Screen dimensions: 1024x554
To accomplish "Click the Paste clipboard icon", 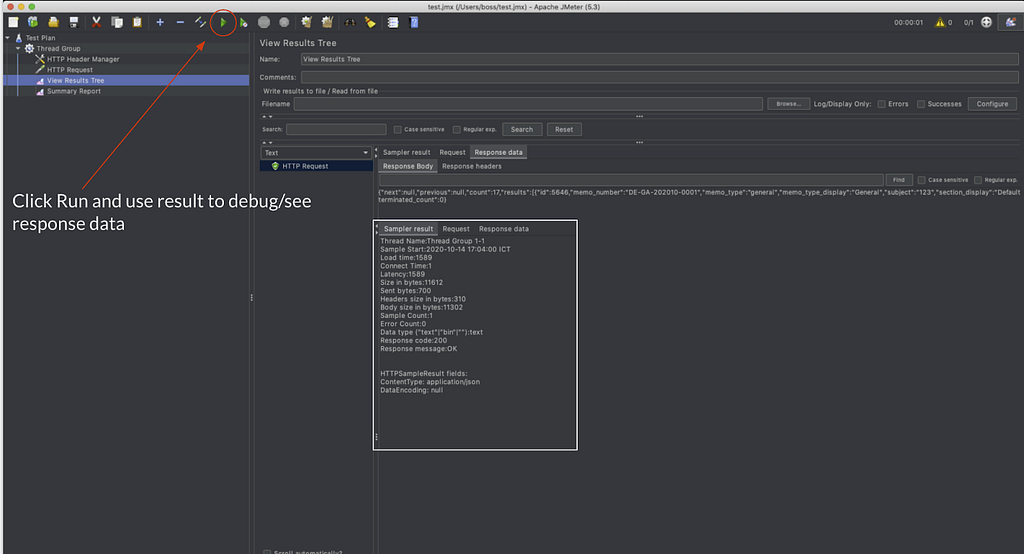I will click(x=137, y=22).
